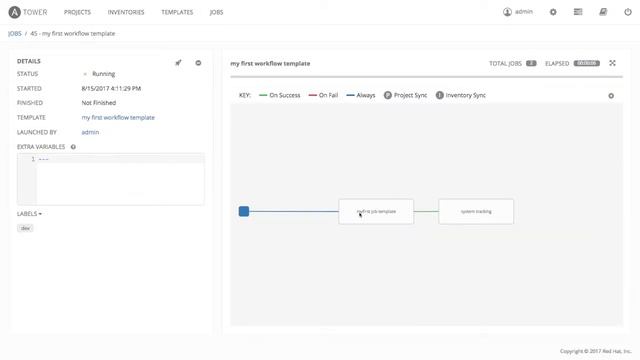The width and height of the screenshot is (640, 360).
Task: Click the Ansible Tower logo
Action: click(28, 12)
